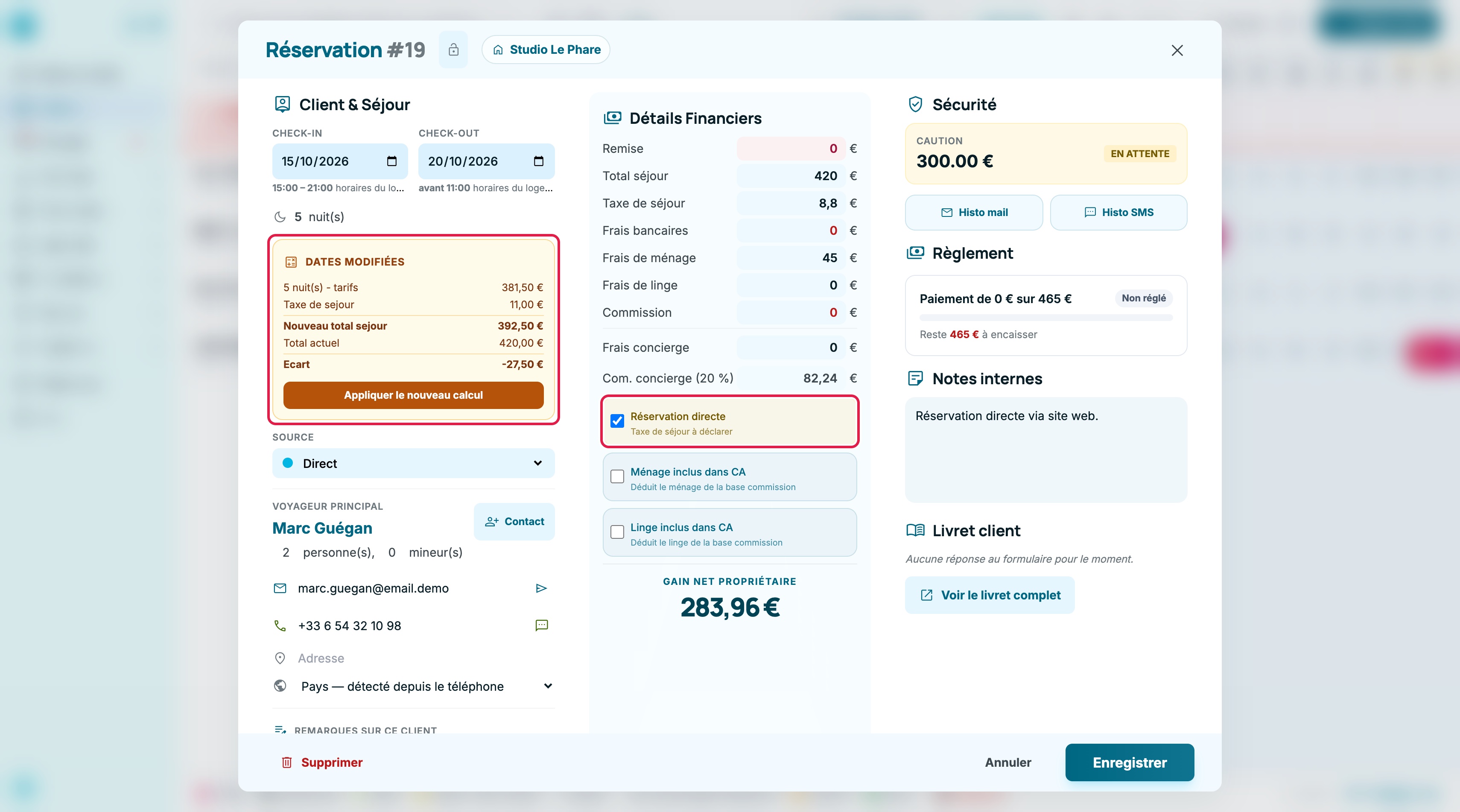
Task: Click the Dates modifiées calculator icon
Action: tap(291, 262)
